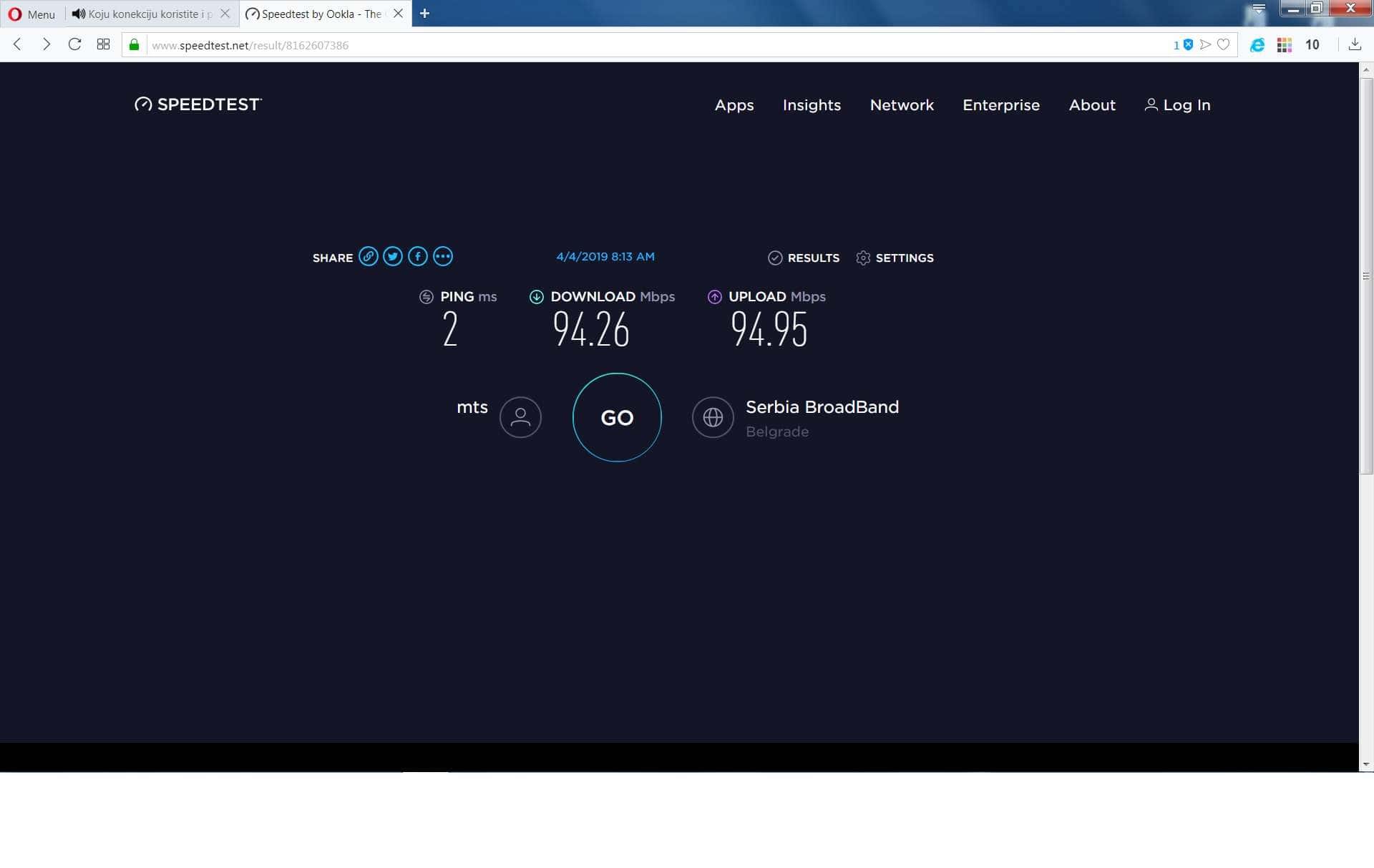Click the 94.26 download value
The width and height of the screenshot is (1374, 868).
point(591,330)
